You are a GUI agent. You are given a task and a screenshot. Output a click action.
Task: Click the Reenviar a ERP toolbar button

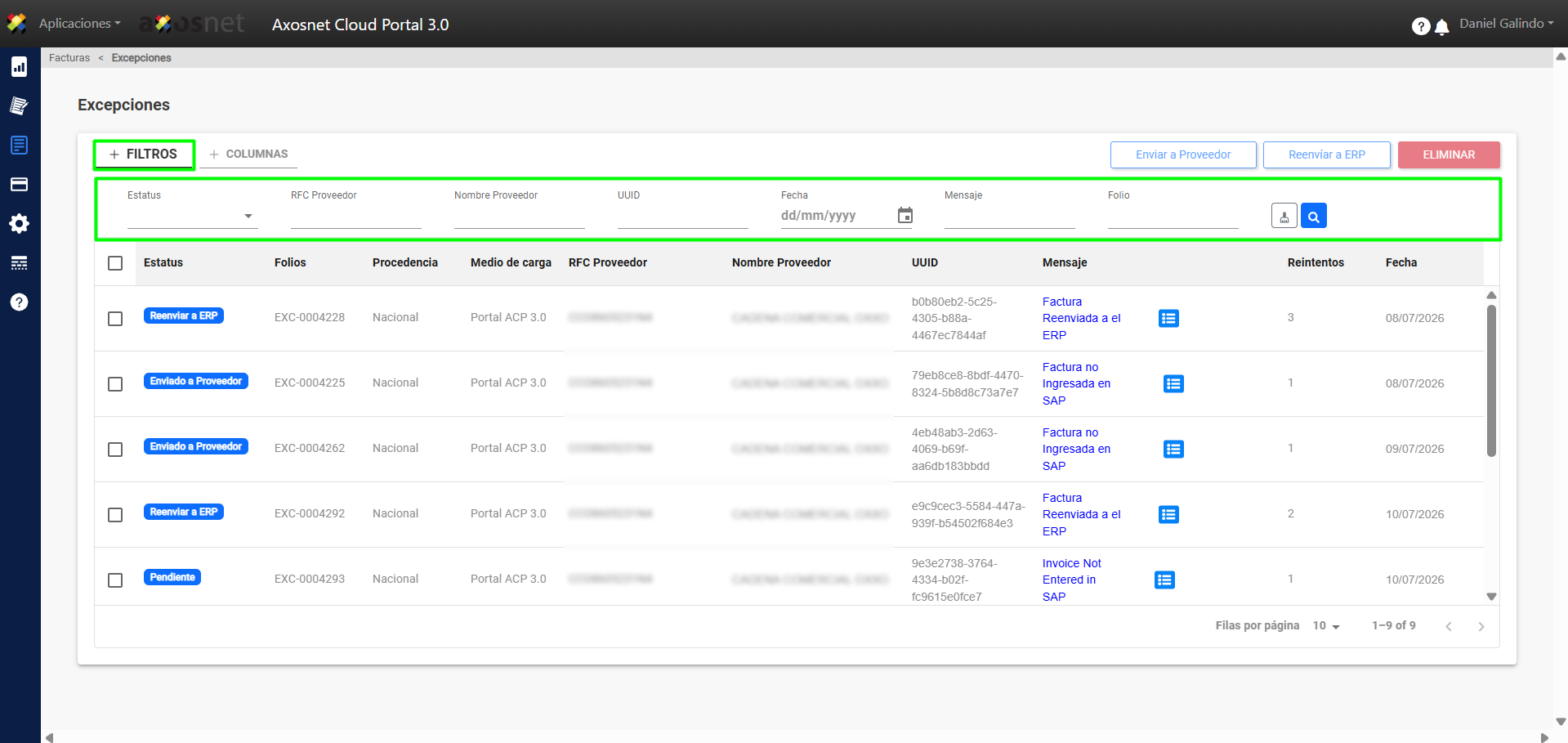coord(1327,154)
